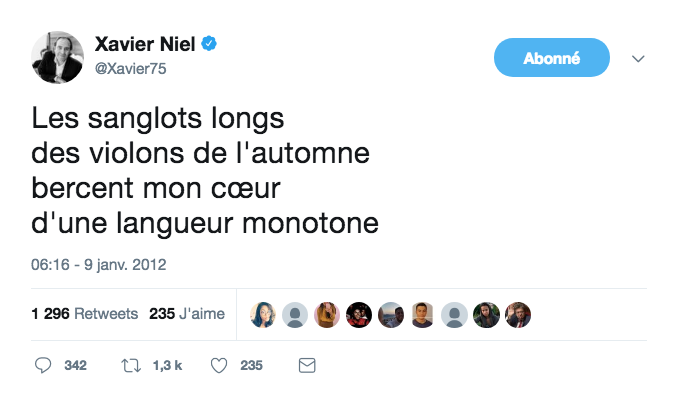Retweet this tweet using the arrows icon
The height and width of the screenshot is (400, 682).
[x=130, y=366]
